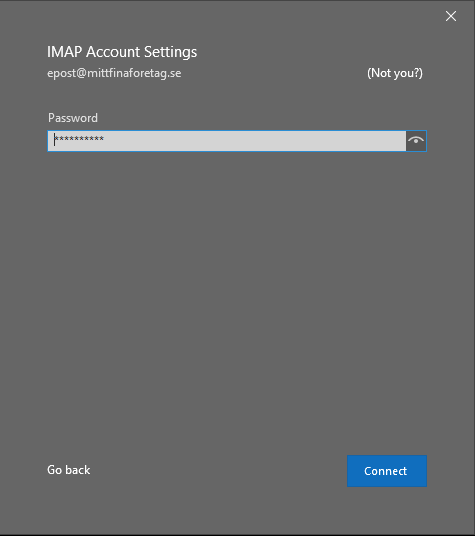475x536 pixels.
Task: Place the cursor at the password text end
Action: pos(105,139)
